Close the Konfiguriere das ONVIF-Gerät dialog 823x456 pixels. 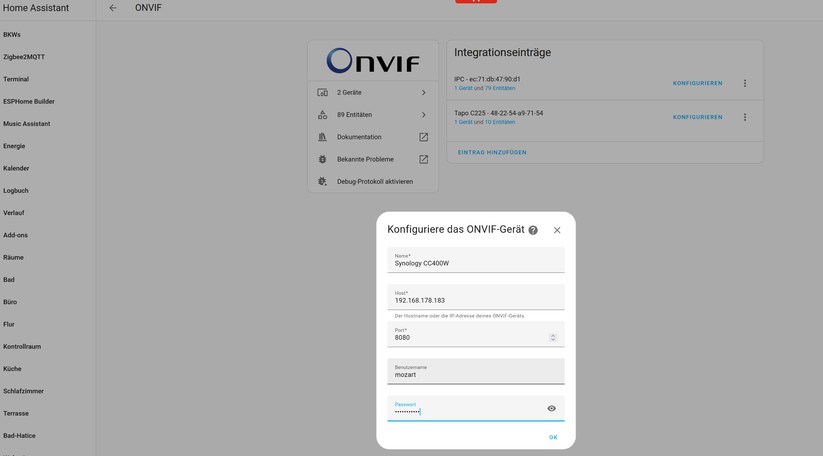[557, 230]
